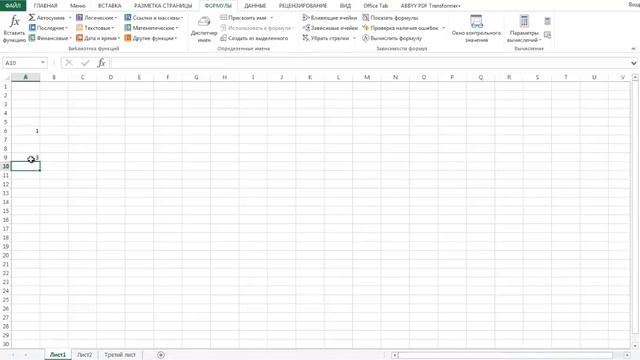Switch to the ВИД tab
640x360 pixels.
pyautogui.click(x=345, y=6)
